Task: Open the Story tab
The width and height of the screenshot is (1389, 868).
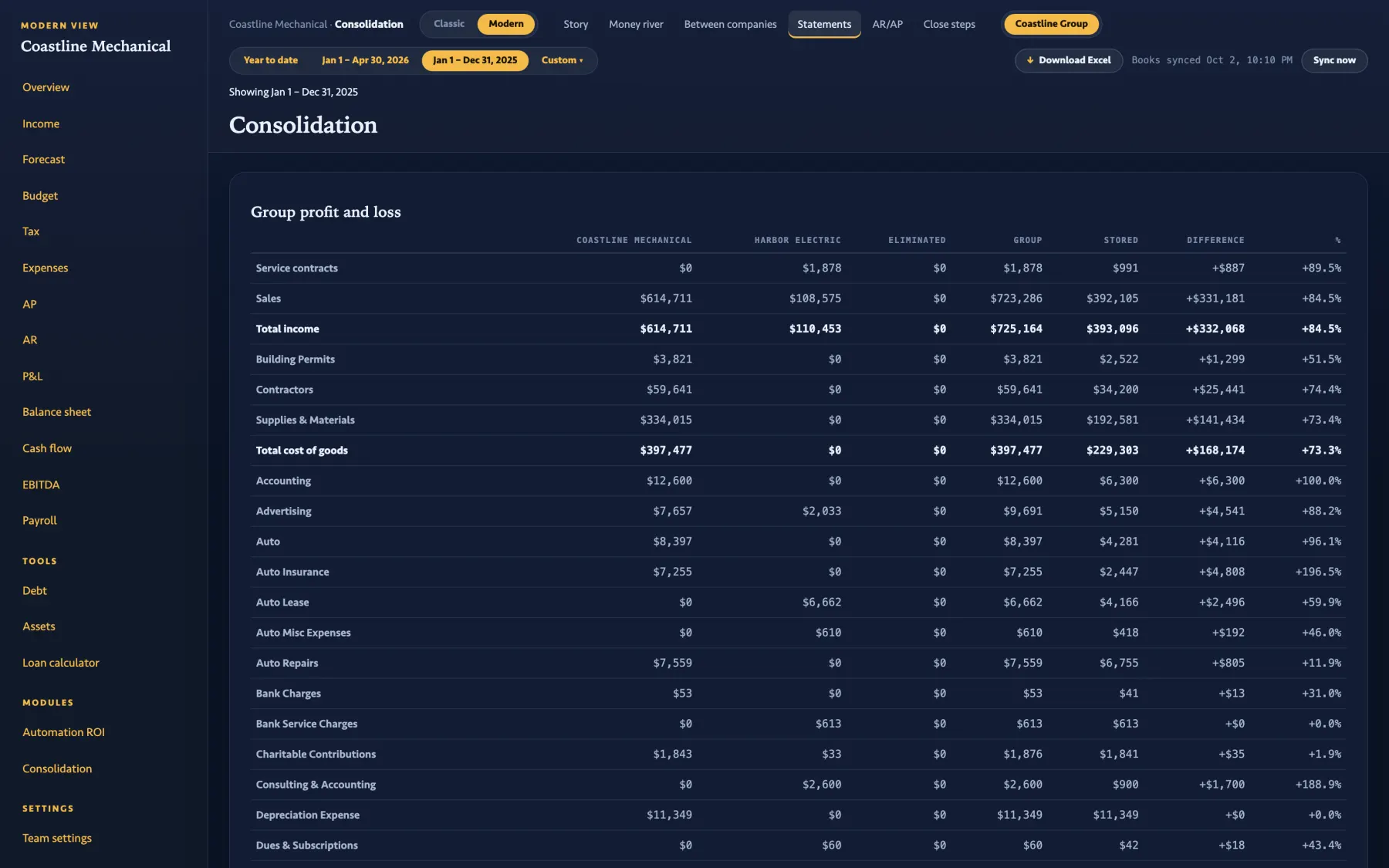Action: click(576, 24)
